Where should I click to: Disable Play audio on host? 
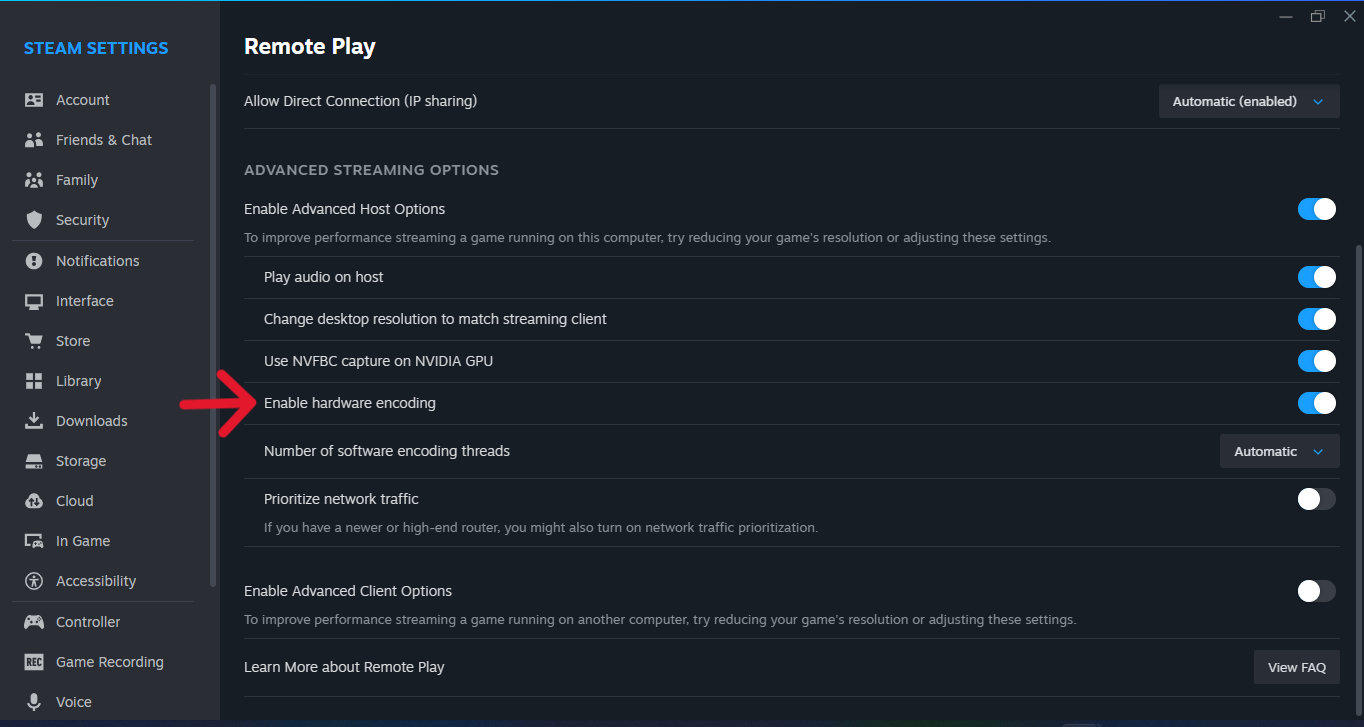tap(1316, 276)
